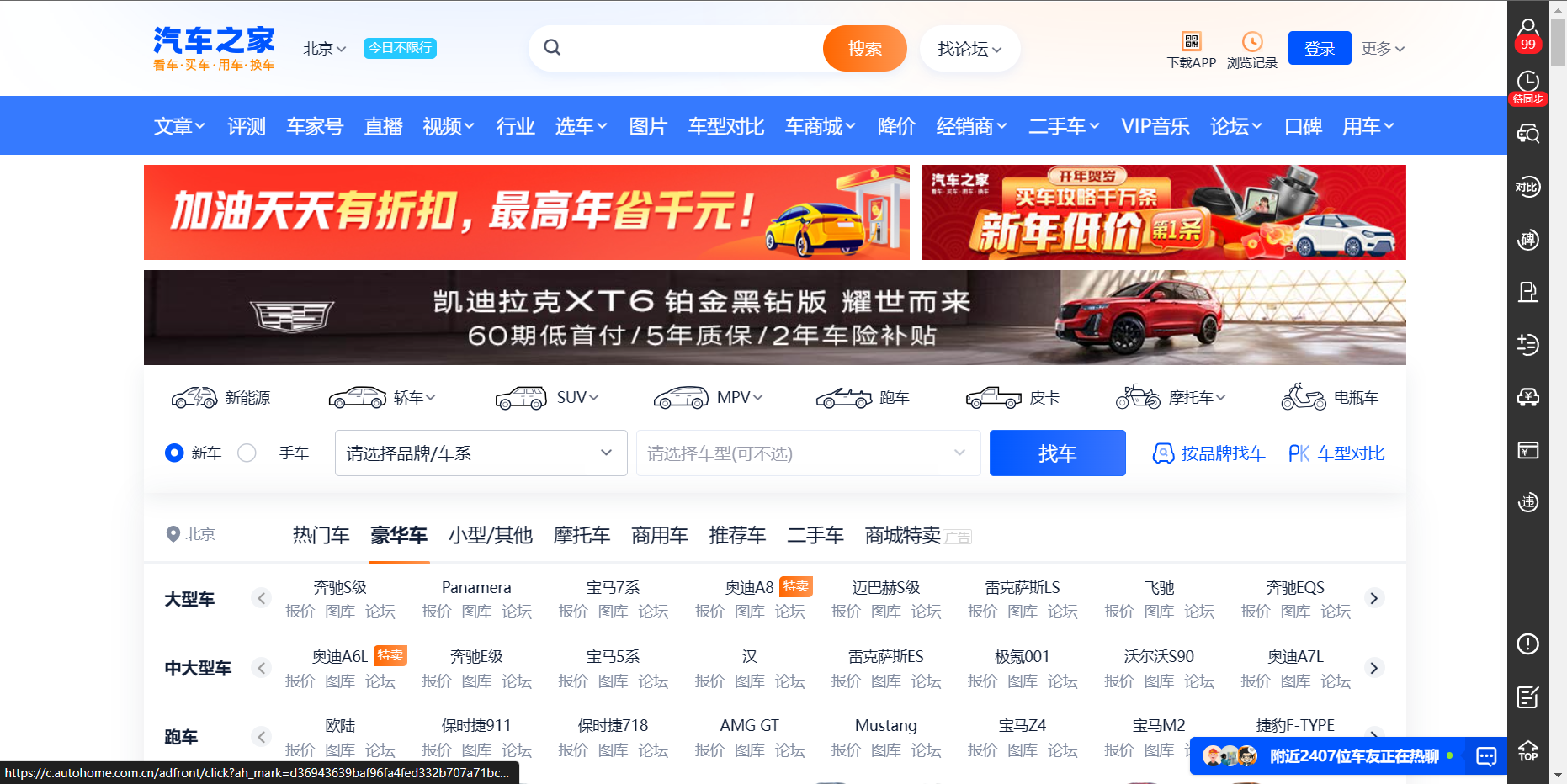1567x784 pixels.
Task: Open 请选择品牌/车系 dropdown
Action: pos(481,453)
